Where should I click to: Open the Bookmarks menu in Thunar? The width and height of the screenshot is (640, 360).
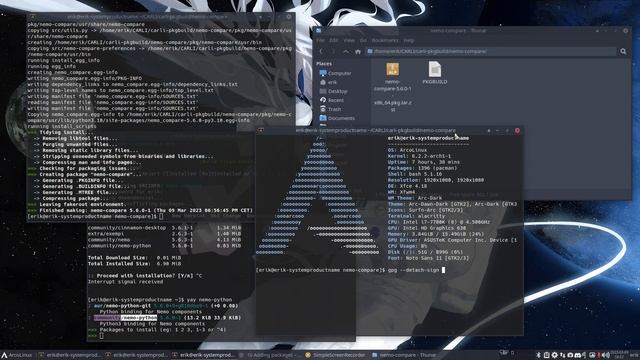click(x=385, y=40)
